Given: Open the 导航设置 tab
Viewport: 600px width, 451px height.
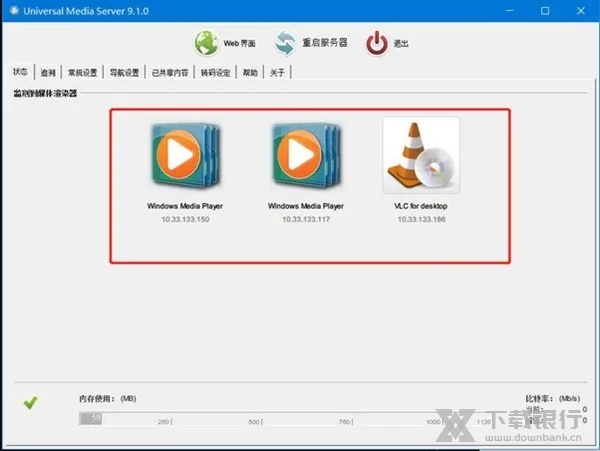Looking at the screenshot, I should coord(124,72).
